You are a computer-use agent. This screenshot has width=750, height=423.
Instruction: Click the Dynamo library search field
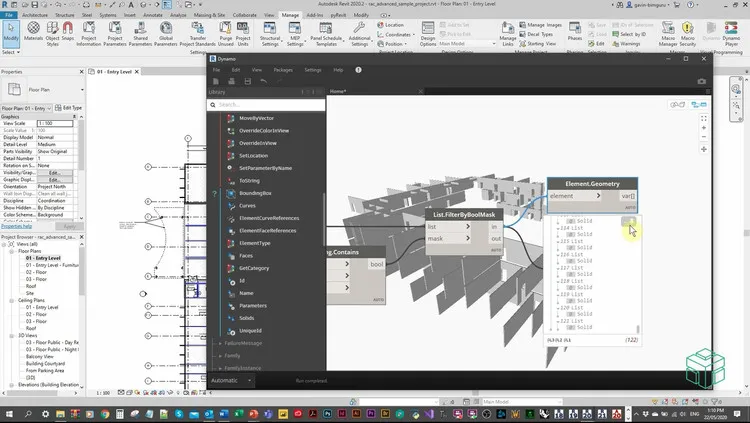(x=266, y=104)
